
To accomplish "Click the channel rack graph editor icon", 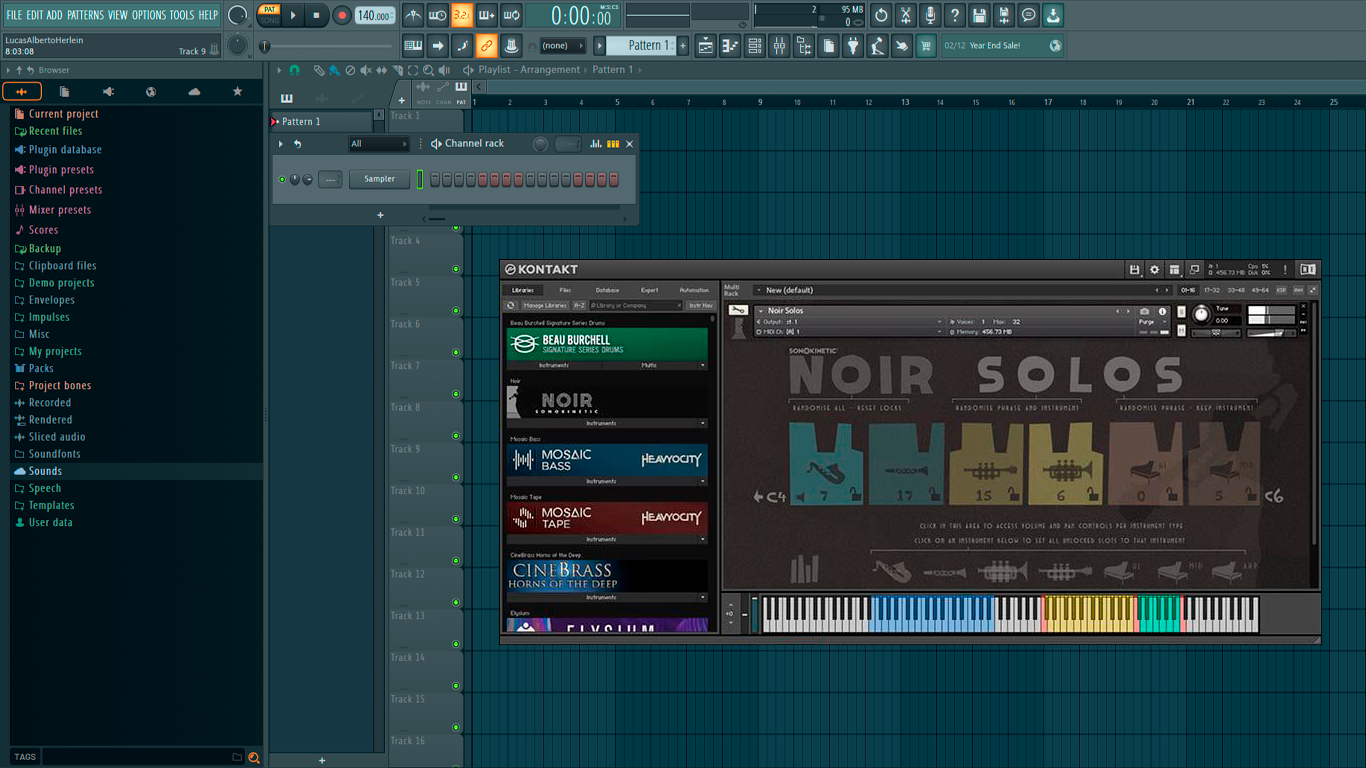I will pos(596,144).
